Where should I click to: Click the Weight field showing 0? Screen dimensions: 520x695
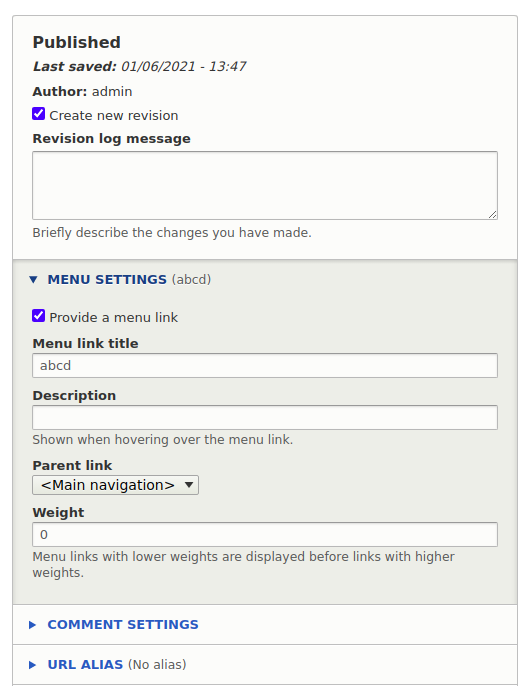coord(265,535)
